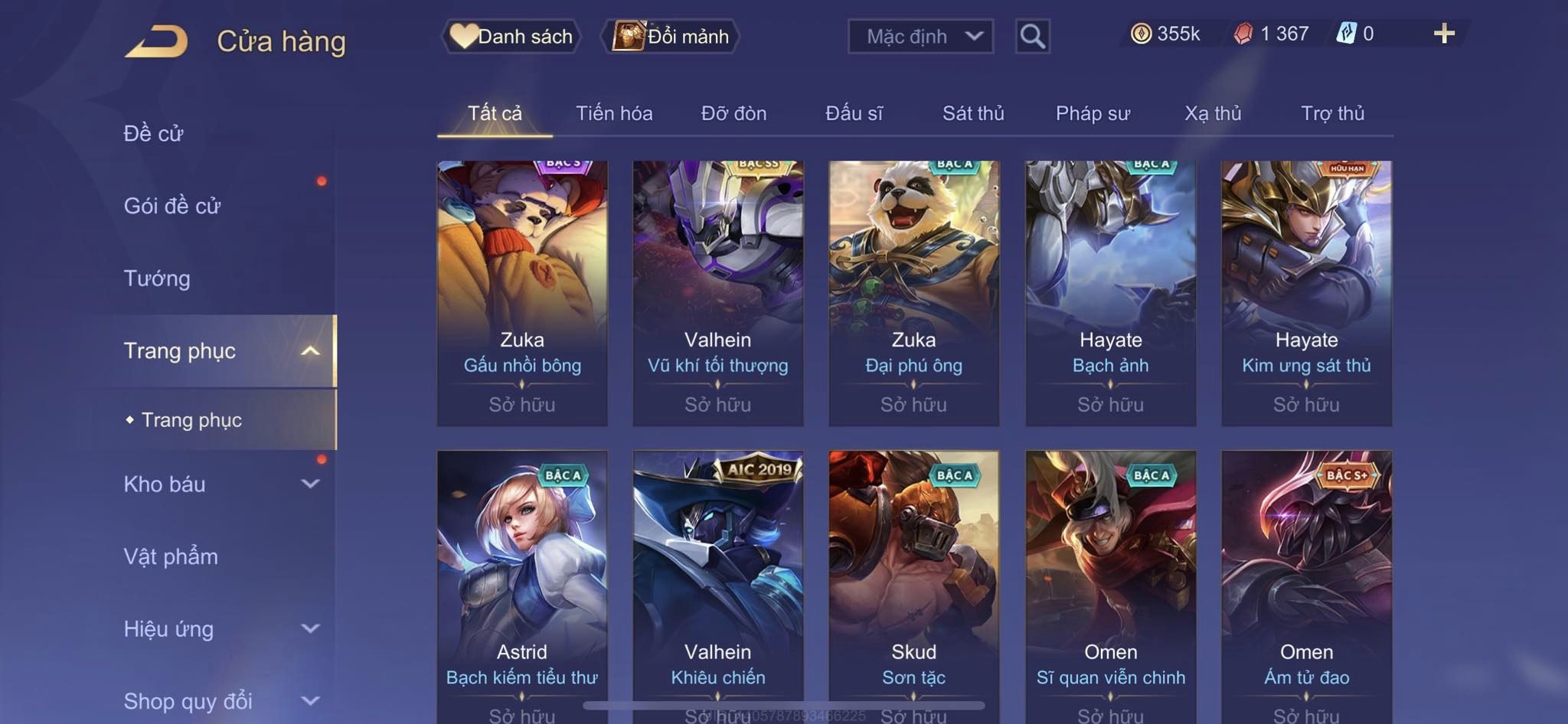Add currency with the plus icon
Image resolution: width=1568 pixels, height=724 pixels.
click(x=1444, y=34)
